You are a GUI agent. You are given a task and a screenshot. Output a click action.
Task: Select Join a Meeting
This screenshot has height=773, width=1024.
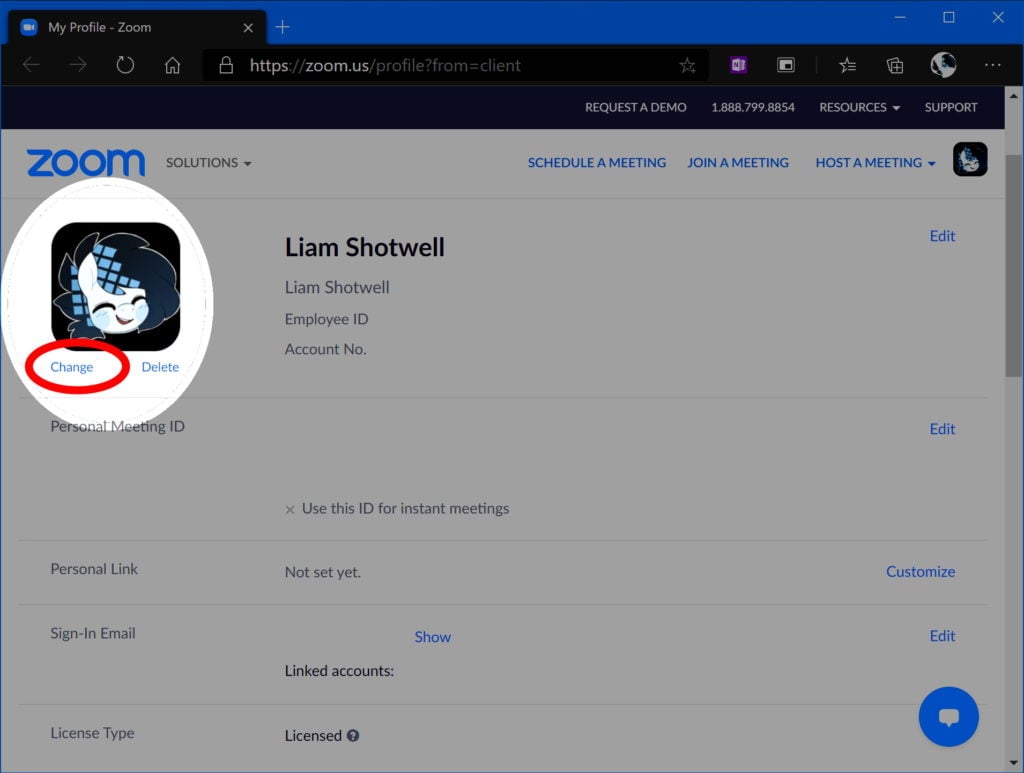coord(738,163)
